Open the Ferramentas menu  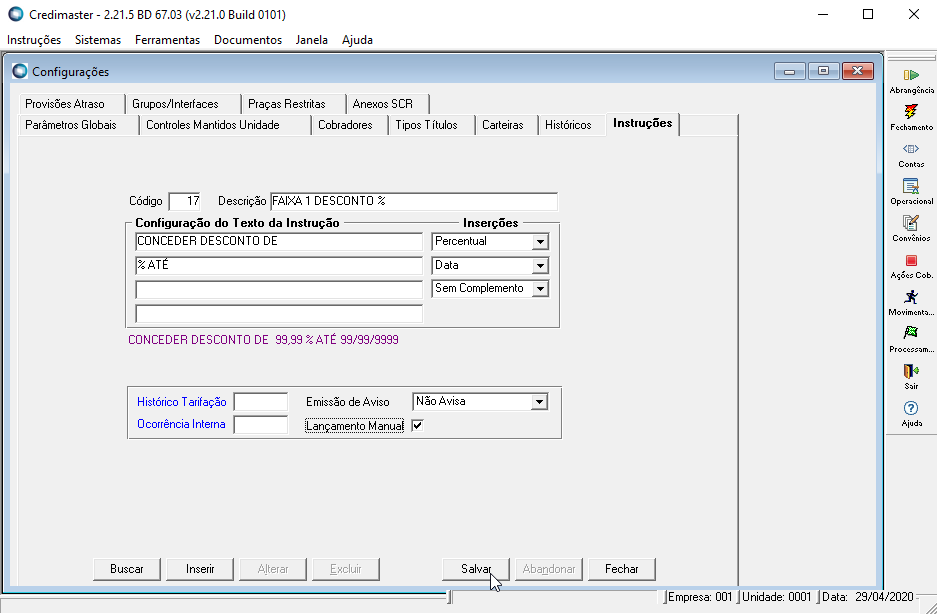tap(167, 40)
